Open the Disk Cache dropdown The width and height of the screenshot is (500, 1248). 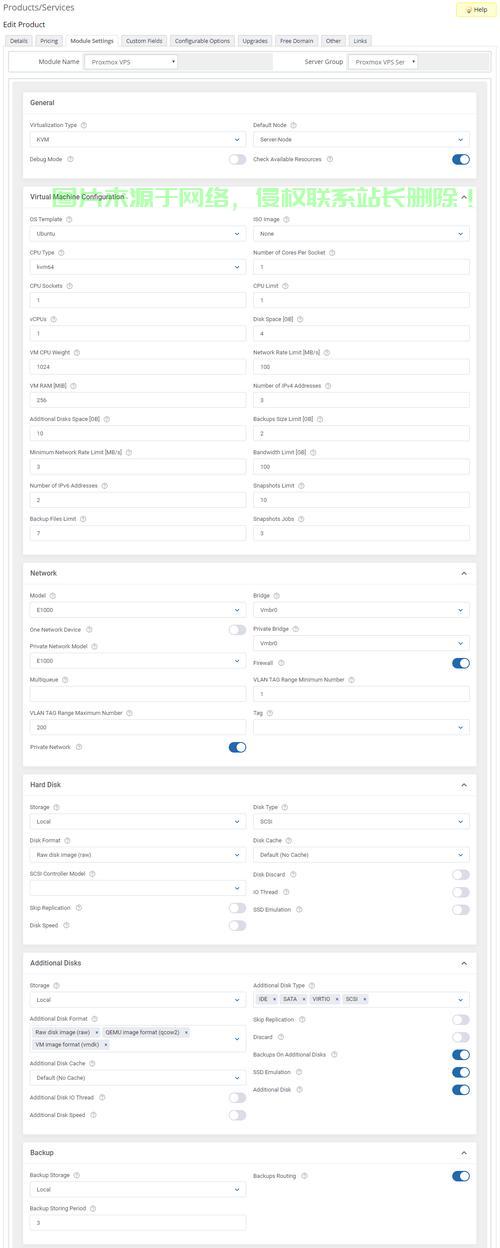pyautogui.click(x=361, y=855)
